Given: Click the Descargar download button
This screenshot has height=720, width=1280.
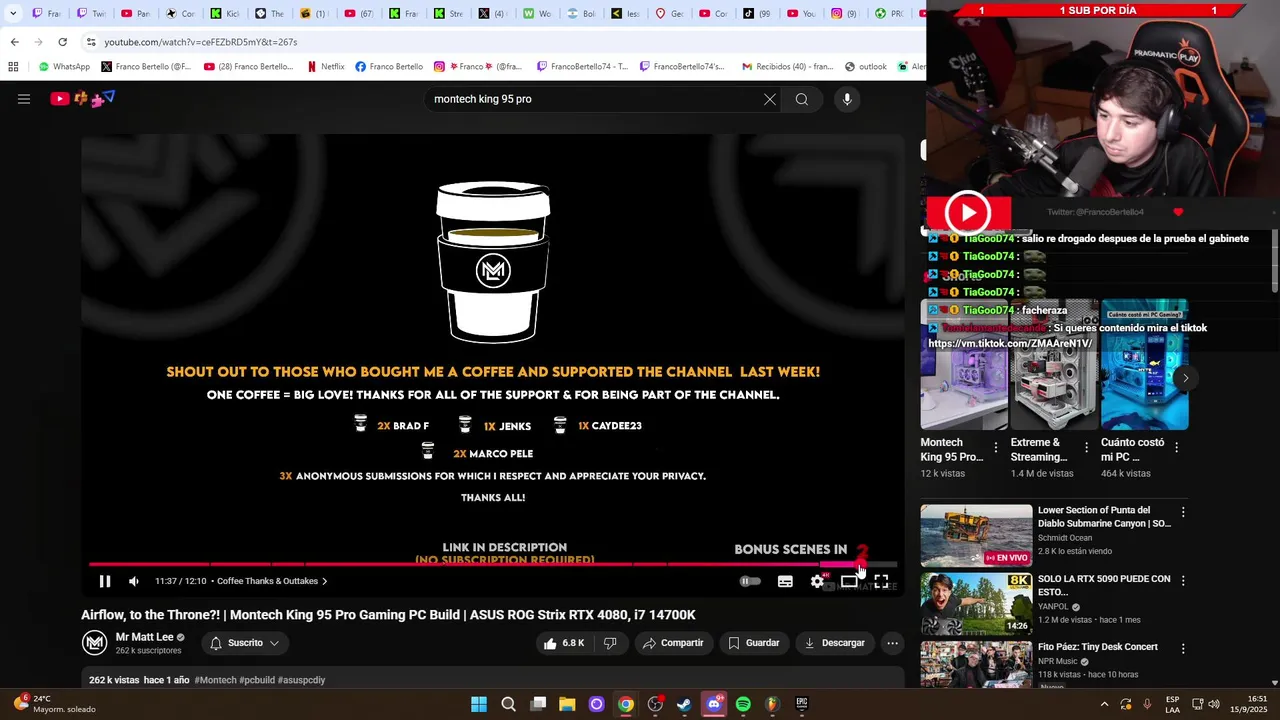Looking at the screenshot, I should coord(834,643).
